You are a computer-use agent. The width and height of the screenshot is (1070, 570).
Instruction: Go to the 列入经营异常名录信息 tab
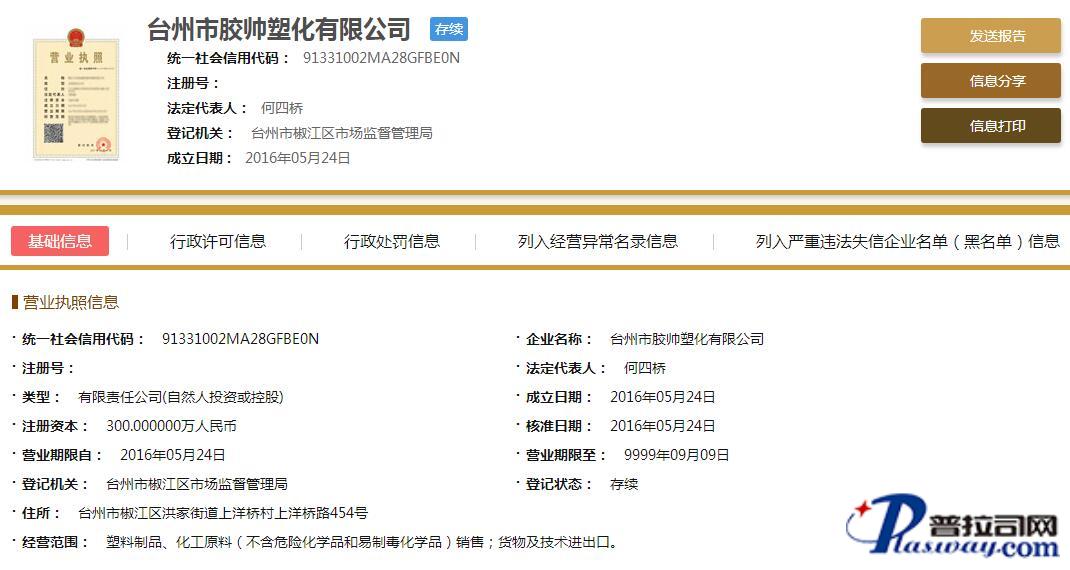pos(597,241)
